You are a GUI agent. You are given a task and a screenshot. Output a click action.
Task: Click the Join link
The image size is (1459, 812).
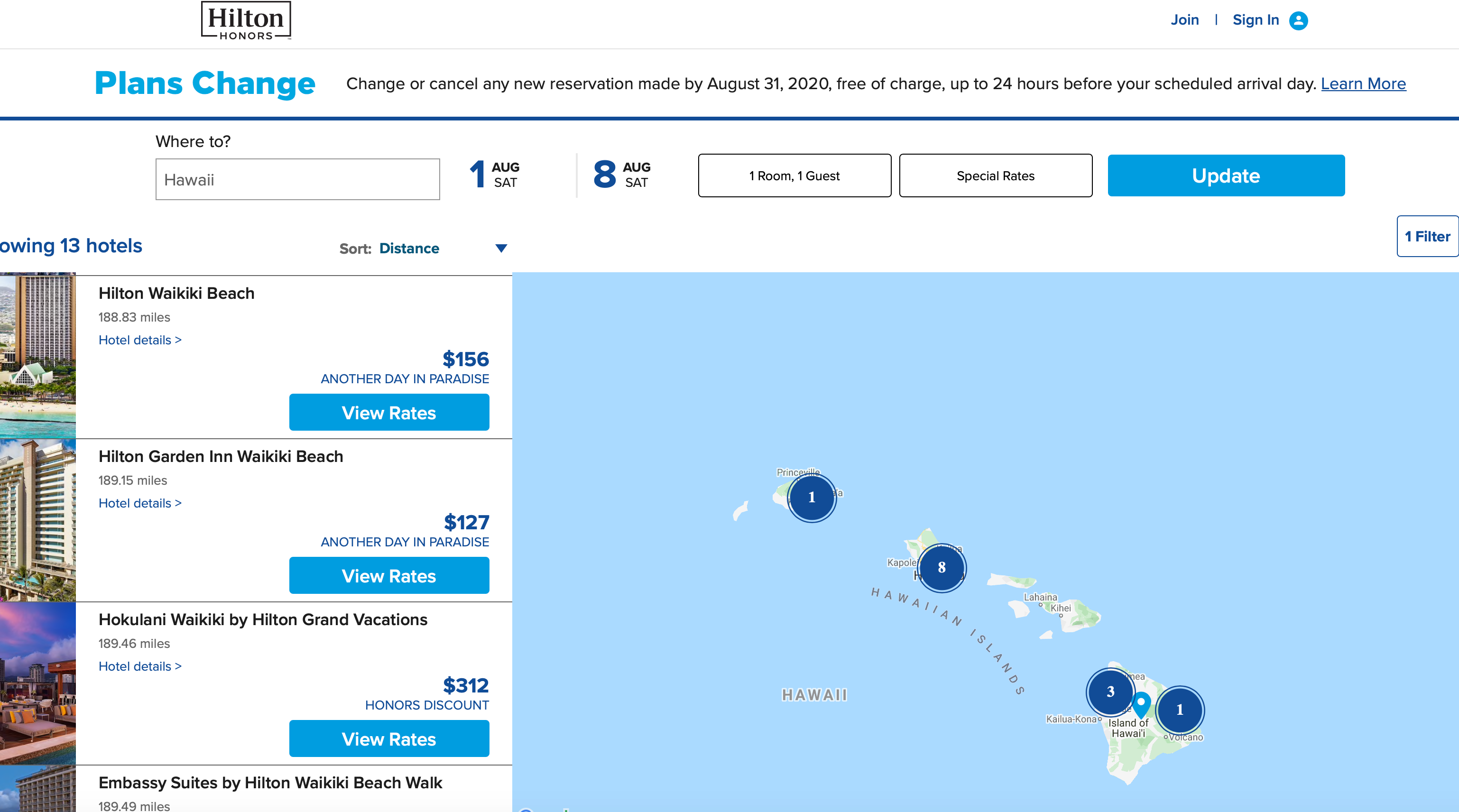tap(1184, 20)
